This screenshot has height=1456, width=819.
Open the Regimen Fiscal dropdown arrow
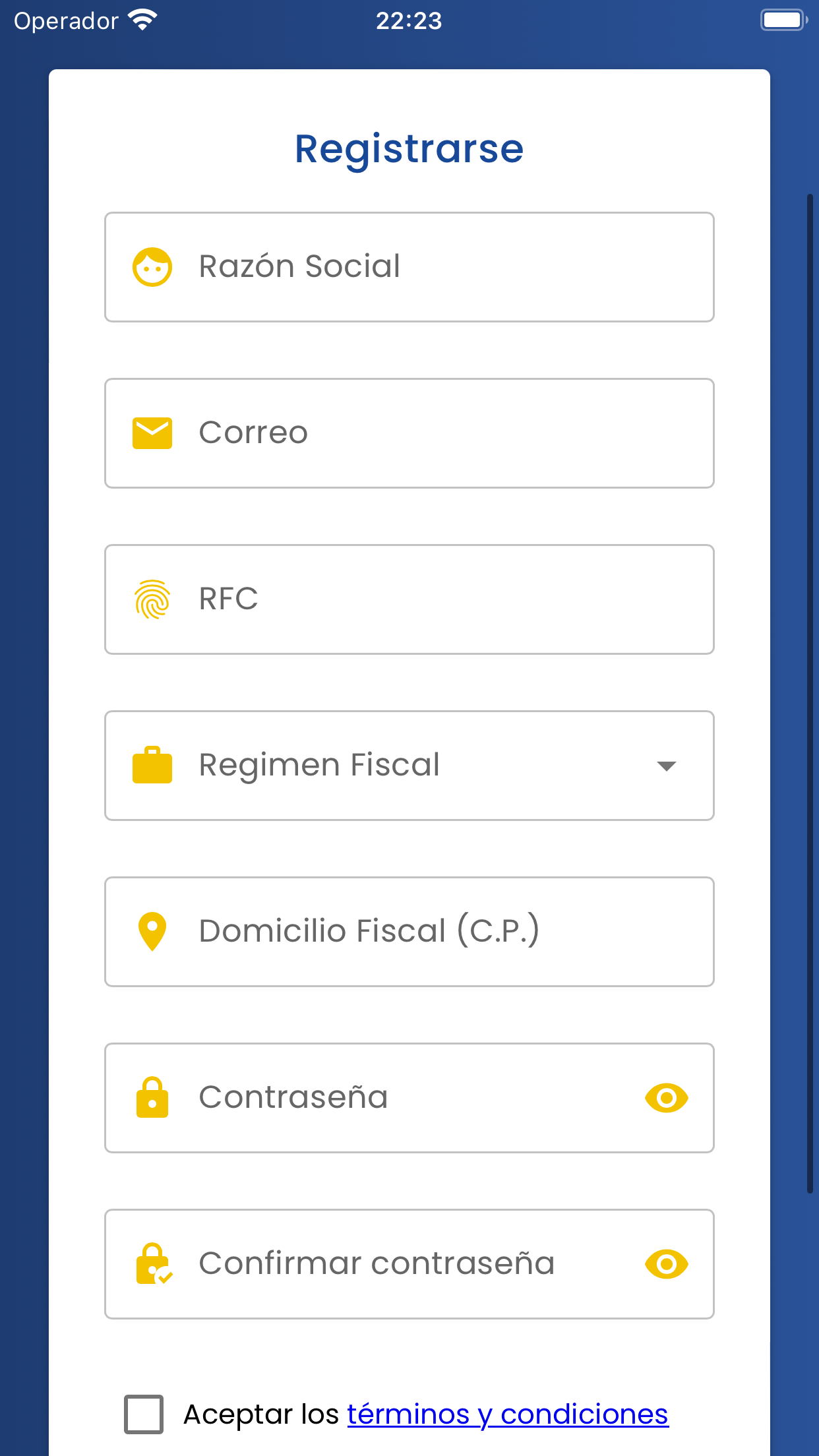click(x=667, y=766)
